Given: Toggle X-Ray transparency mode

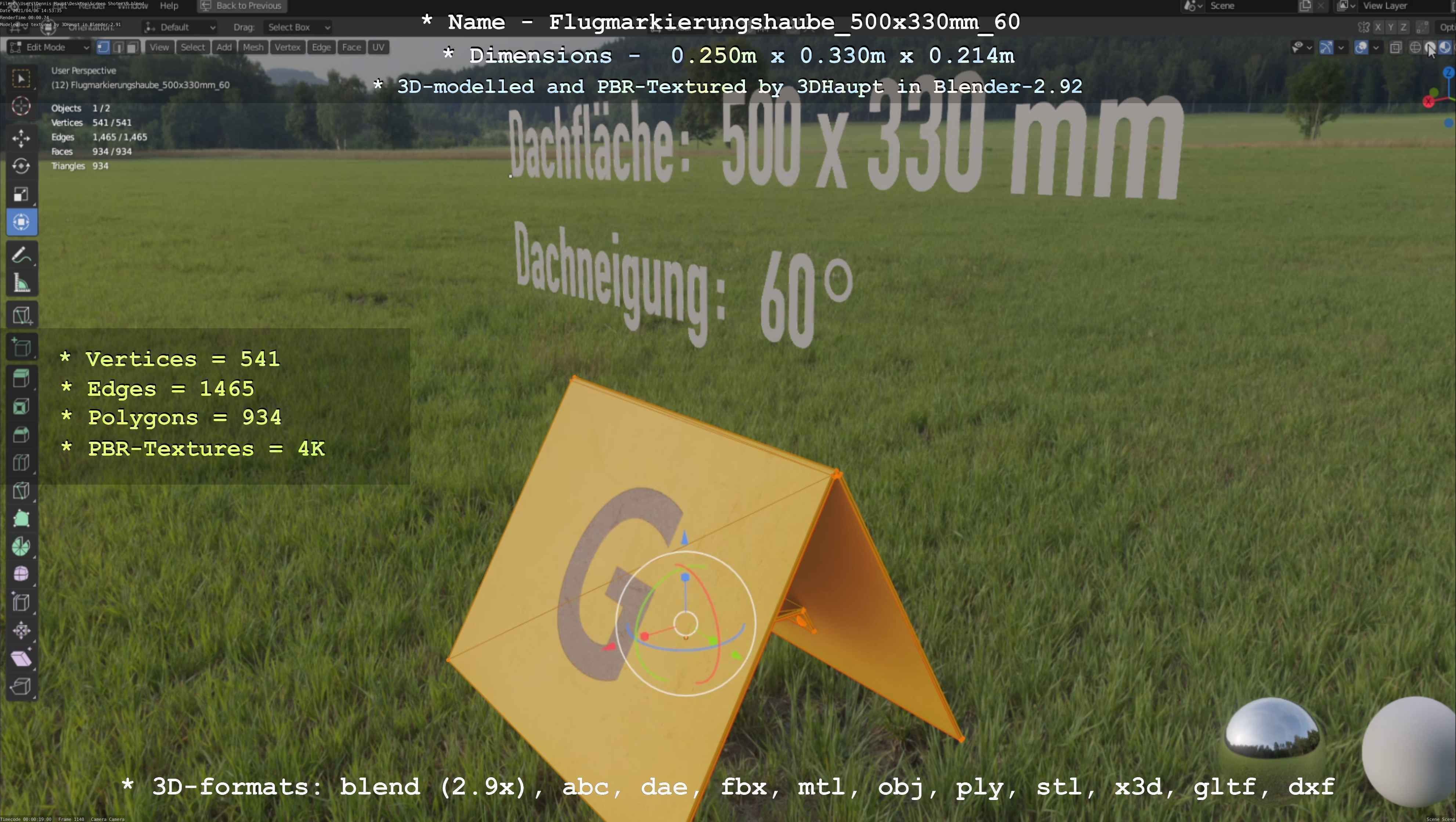Looking at the screenshot, I should point(1395,47).
